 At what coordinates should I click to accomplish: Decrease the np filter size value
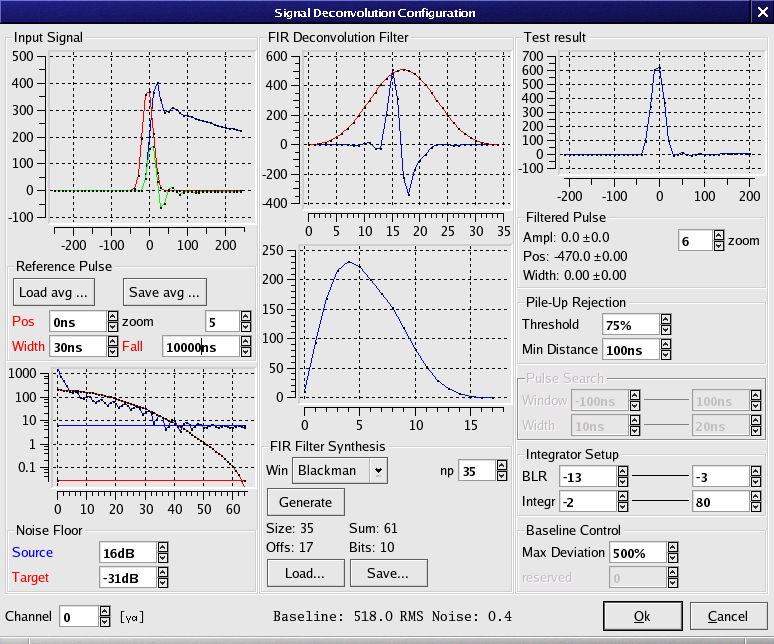(502, 476)
